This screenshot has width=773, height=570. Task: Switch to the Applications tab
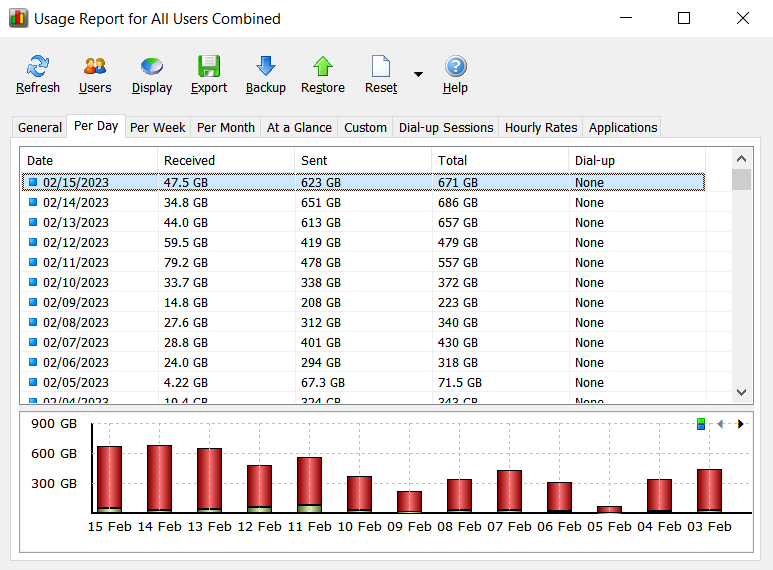[623, 127]
